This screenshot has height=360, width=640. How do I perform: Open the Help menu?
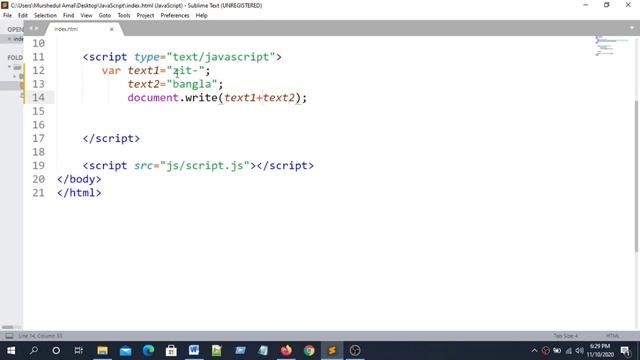click(x=202, y=16)
